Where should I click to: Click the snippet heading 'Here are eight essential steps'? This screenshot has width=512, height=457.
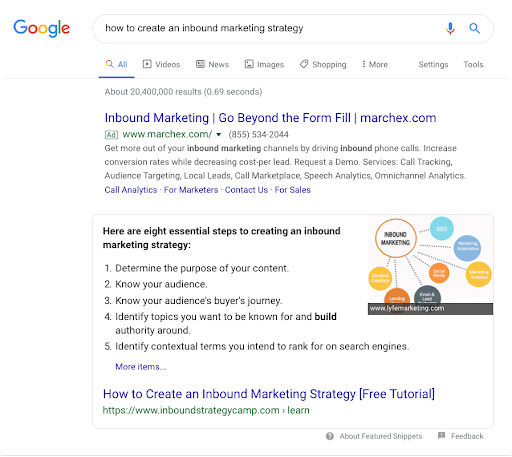[x=221, y=238]
